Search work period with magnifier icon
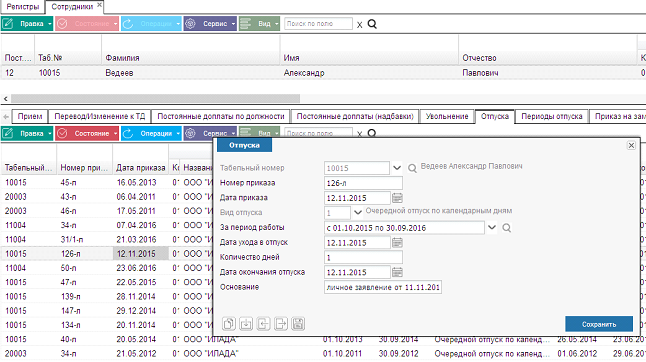 [507, 228]
